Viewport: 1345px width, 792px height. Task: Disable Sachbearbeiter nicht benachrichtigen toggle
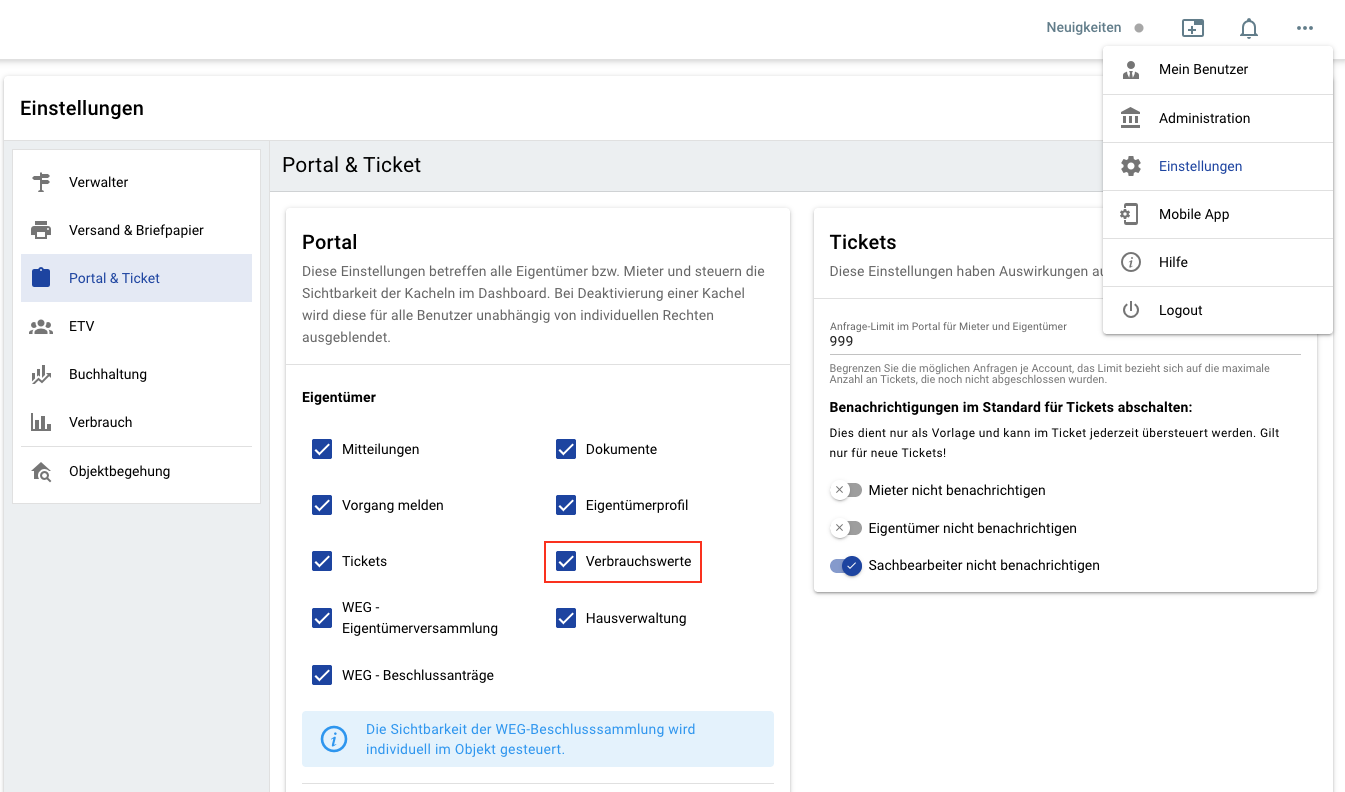point(846,565)
